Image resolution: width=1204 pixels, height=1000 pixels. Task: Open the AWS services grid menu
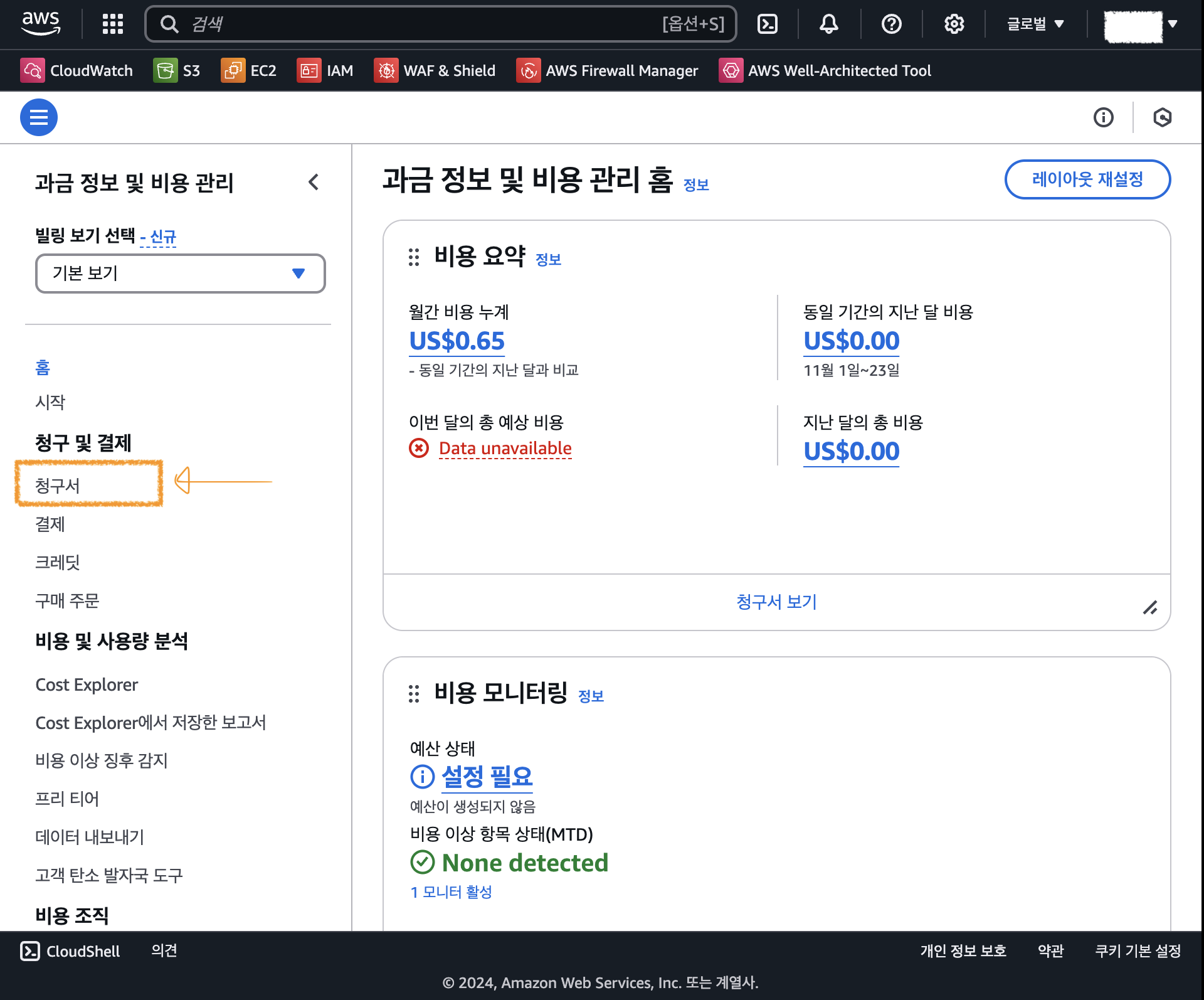pyautogui.click(x=113, y=24)
